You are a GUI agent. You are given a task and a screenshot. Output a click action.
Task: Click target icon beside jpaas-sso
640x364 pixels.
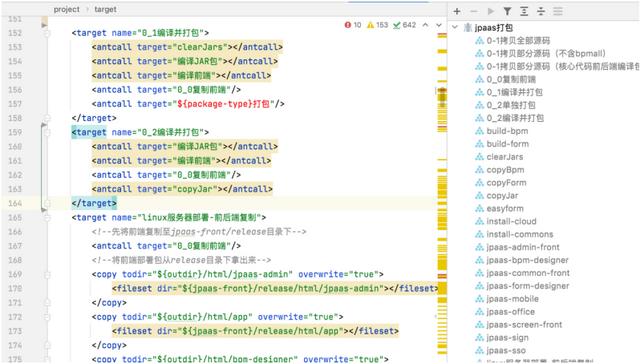480,351
